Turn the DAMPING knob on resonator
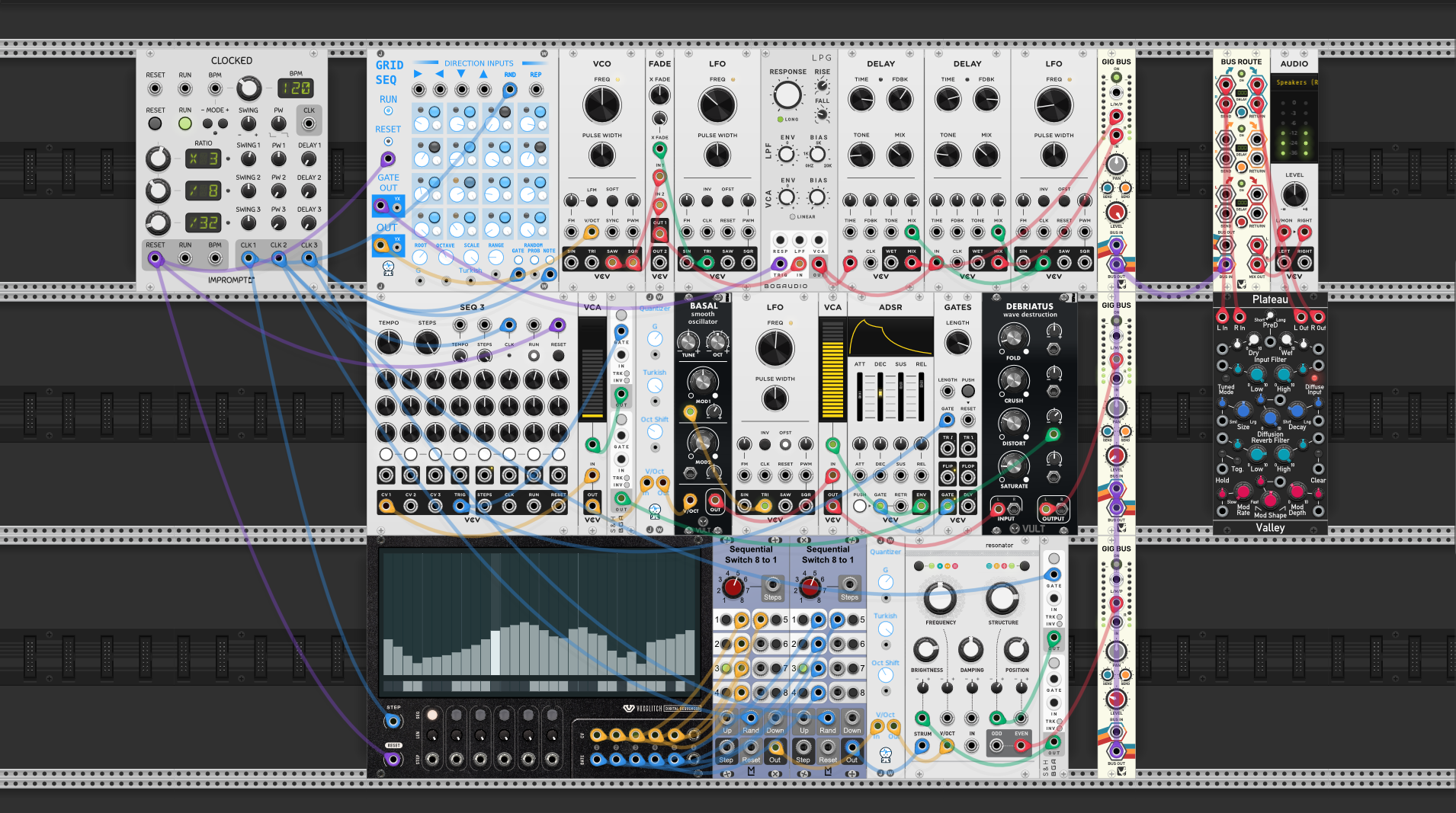 [971, 650]
